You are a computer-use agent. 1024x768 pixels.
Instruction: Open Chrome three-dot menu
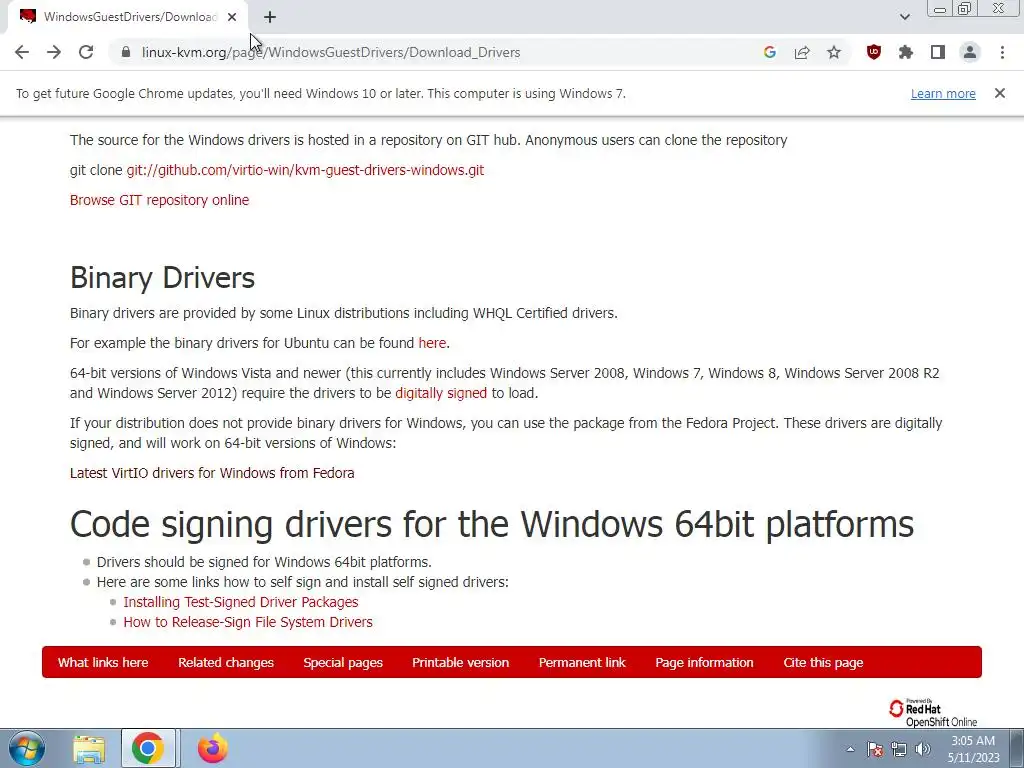[x=1002, y=52]
